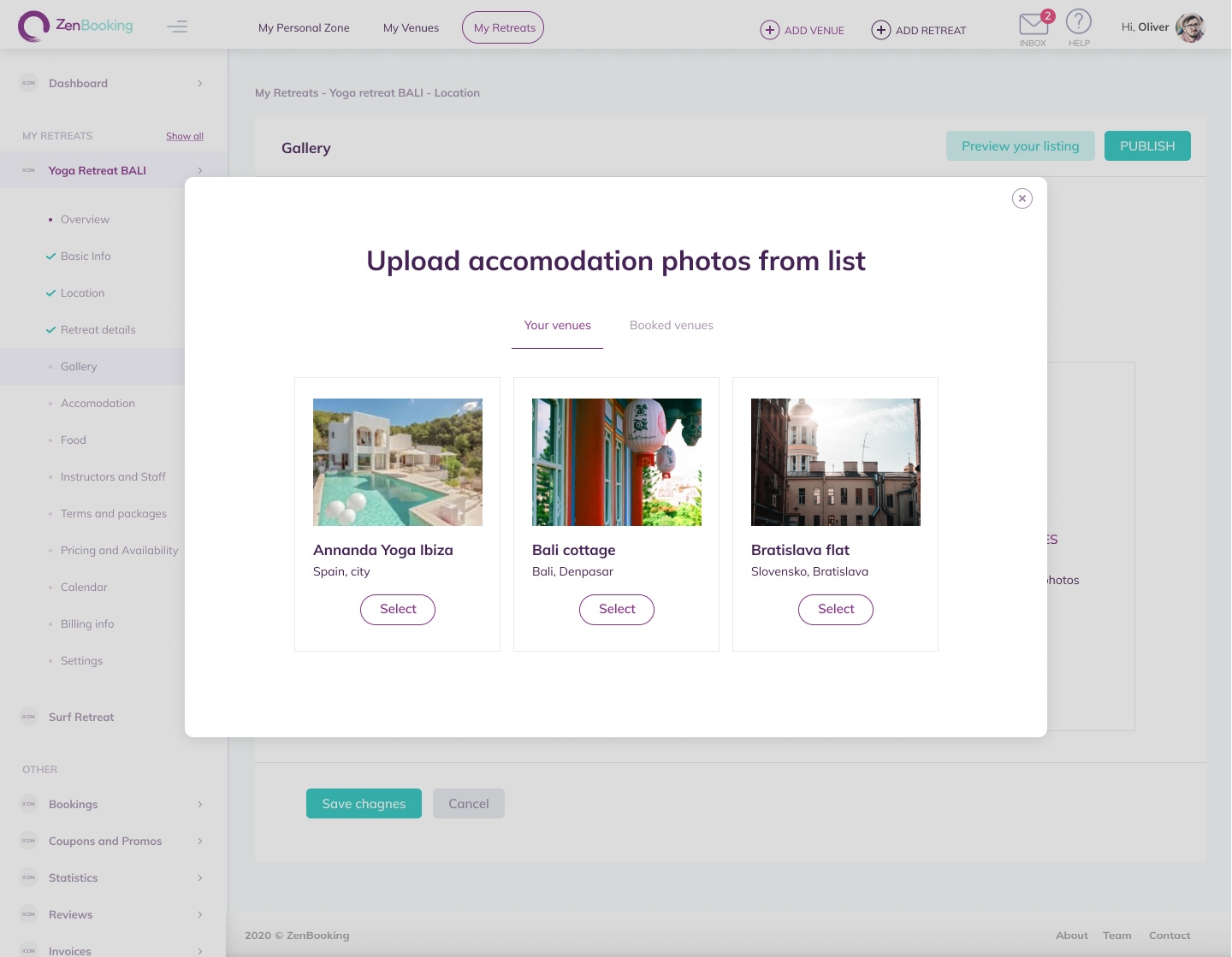The height and width of the screenshot is (957, 1232).
Task: Go to Billing info in sidebar
Action: 87,623
